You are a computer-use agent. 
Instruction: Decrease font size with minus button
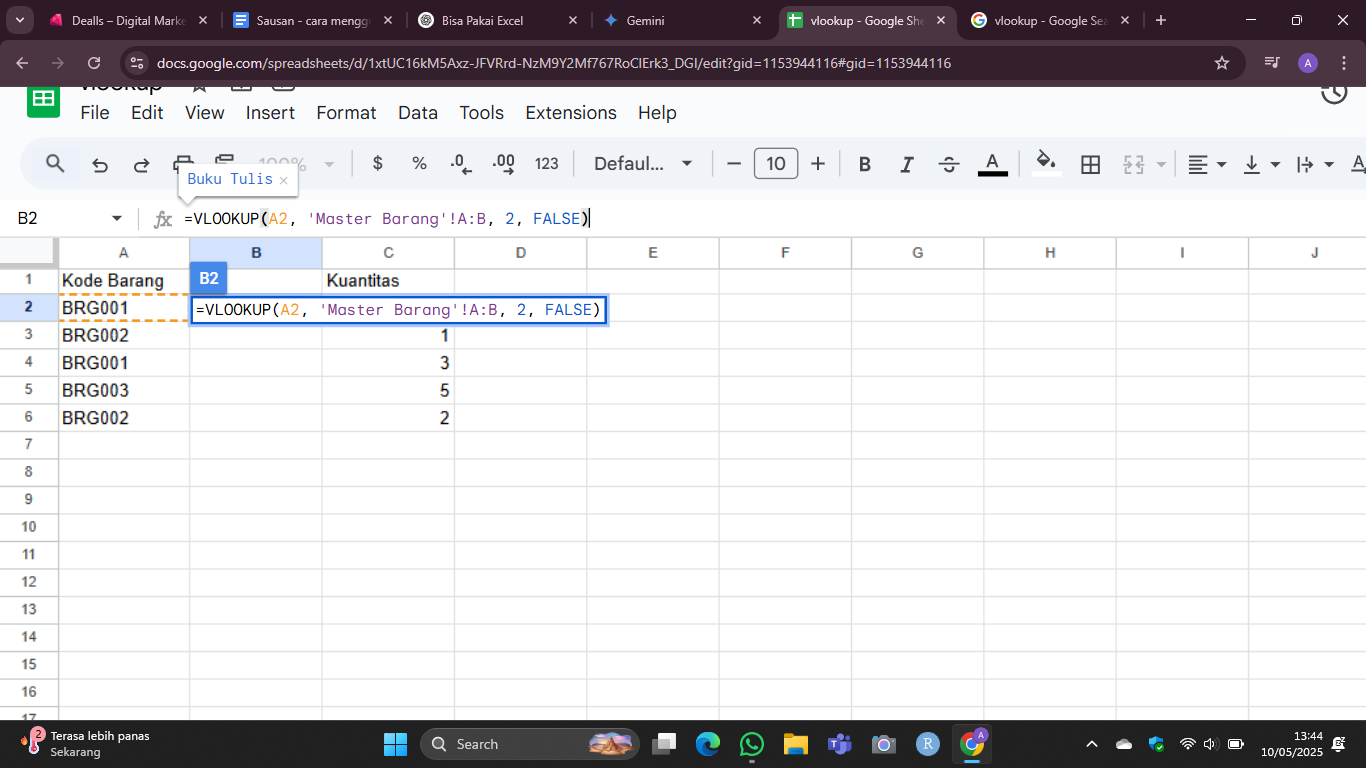[x=735, y=164]
